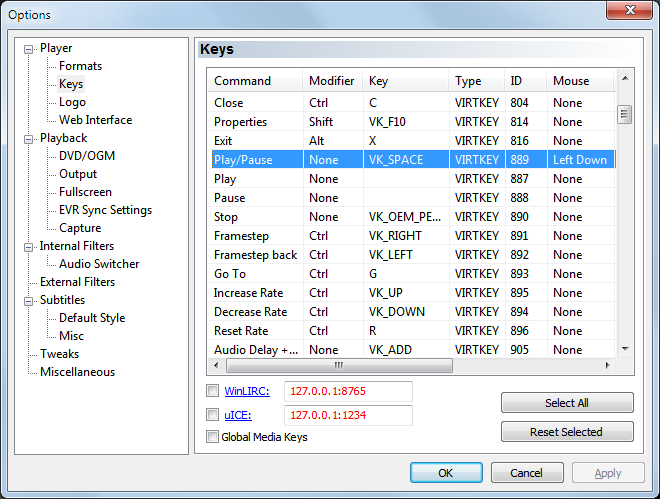Click the Increase Rate command
660x499 pixels.
click(412, 292)
